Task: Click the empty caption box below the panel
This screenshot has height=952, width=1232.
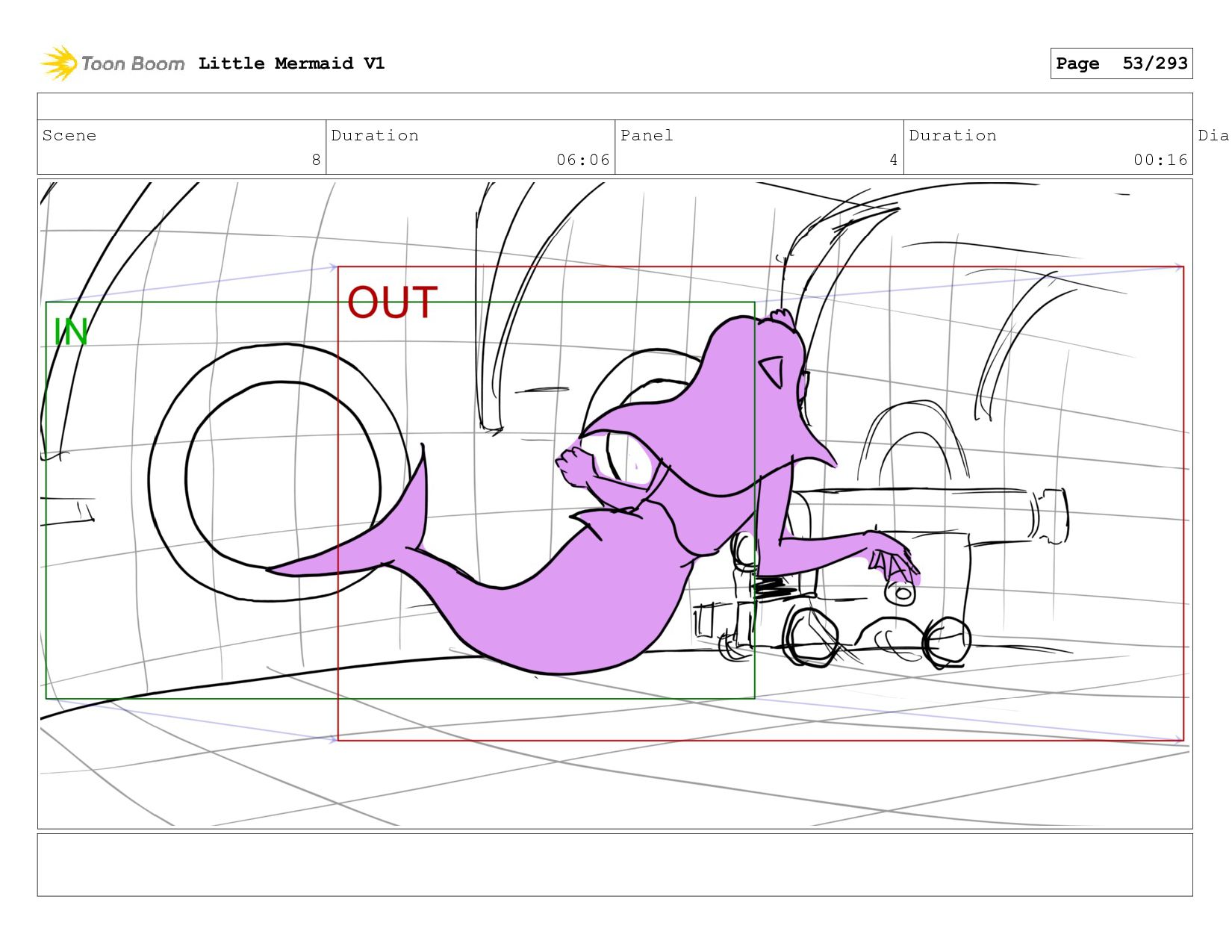Action: (615, 865)
